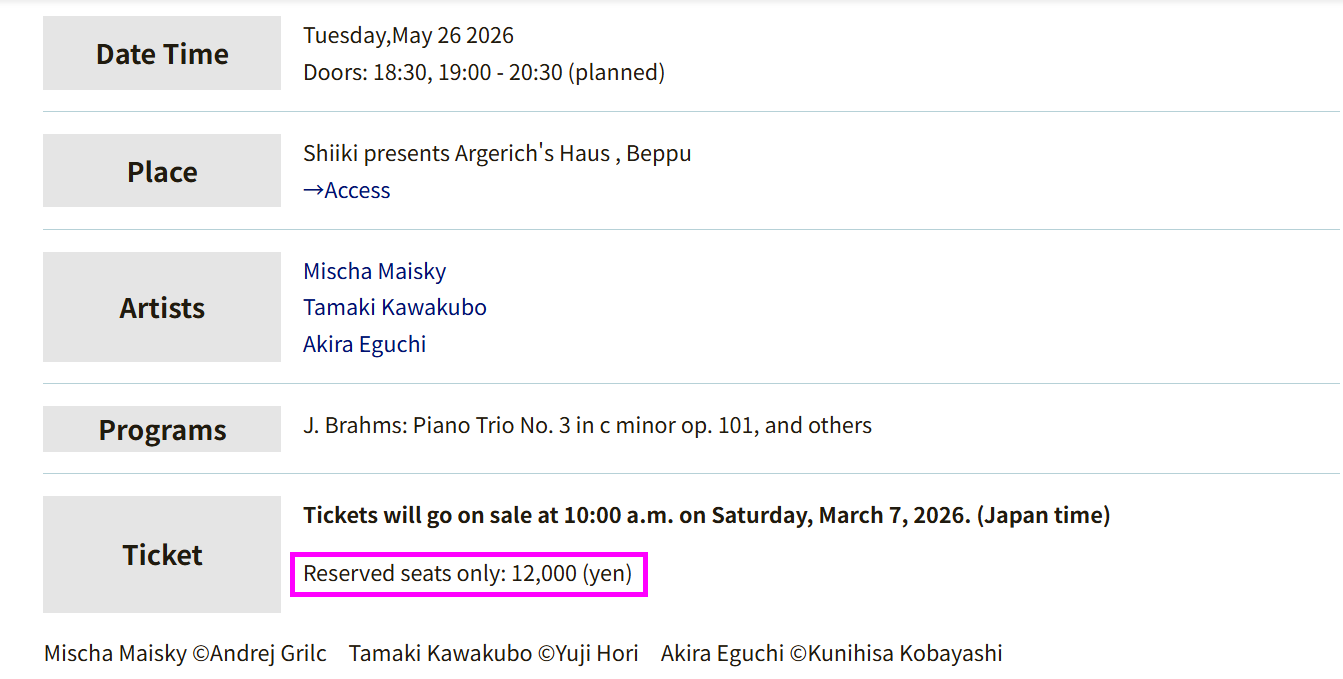Click the Shiiki presents Argerich's Haus venue text

[456, 154]
